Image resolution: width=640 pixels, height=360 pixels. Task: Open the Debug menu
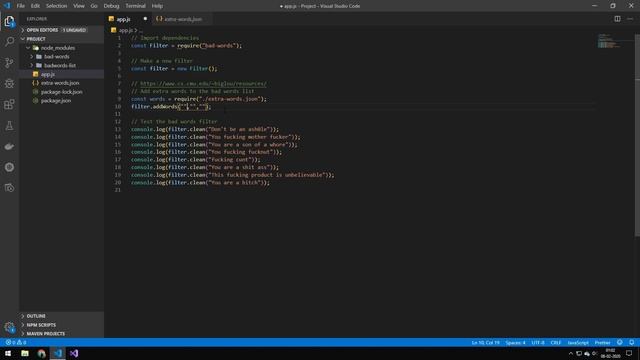click(111, 6)
